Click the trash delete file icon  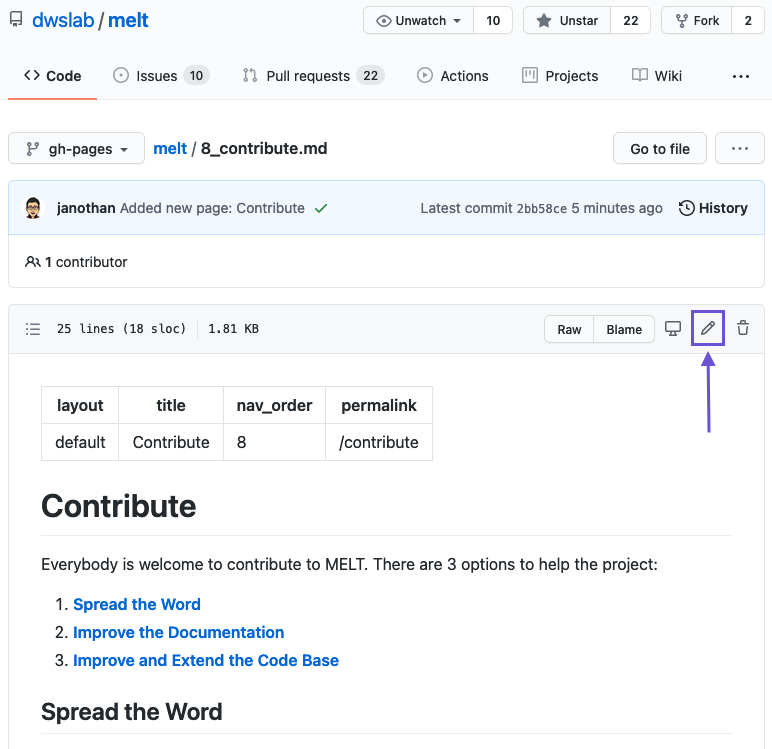[x=743, y=328]
